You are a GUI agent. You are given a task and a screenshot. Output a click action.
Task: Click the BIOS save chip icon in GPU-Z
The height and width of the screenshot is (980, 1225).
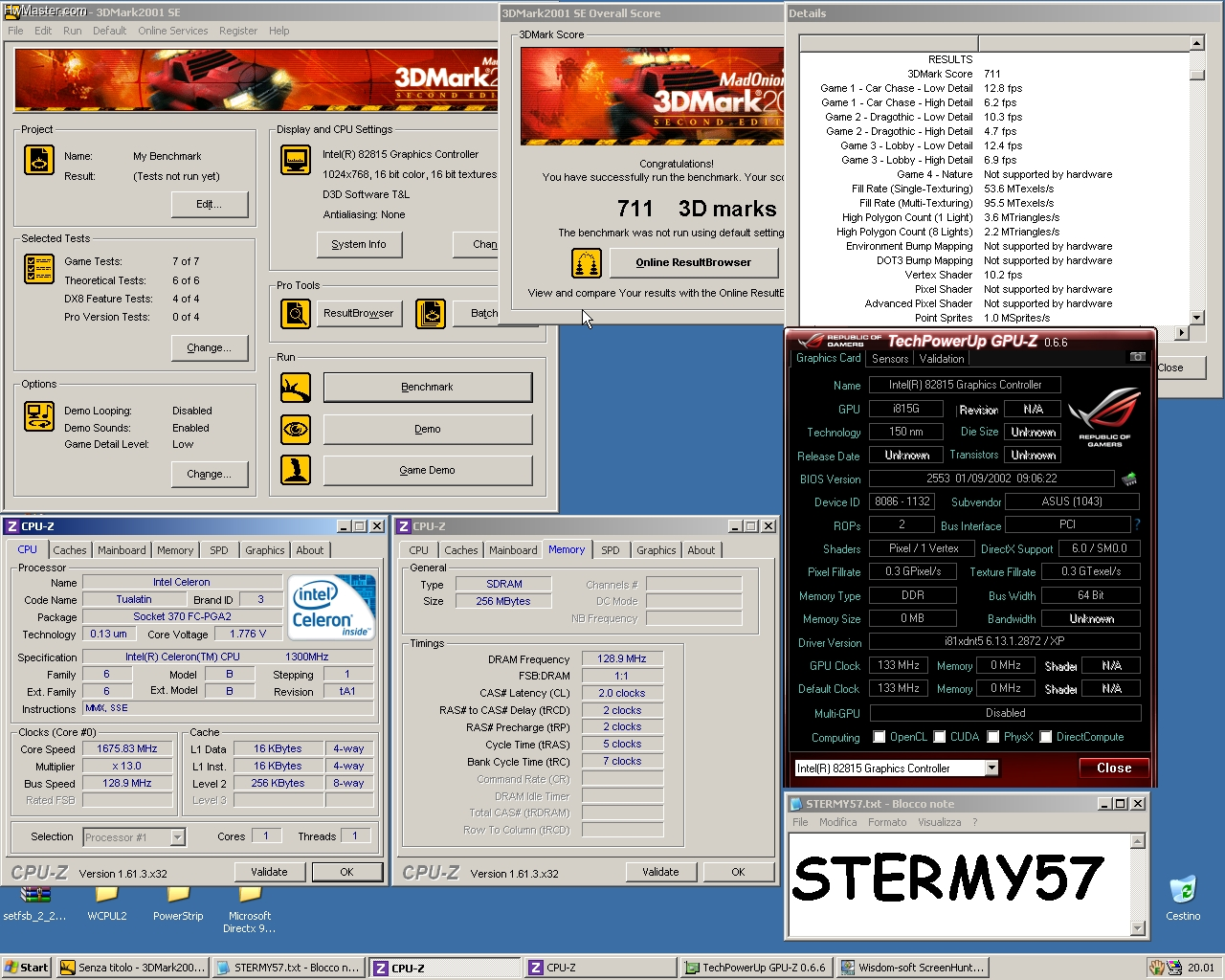1129,479
